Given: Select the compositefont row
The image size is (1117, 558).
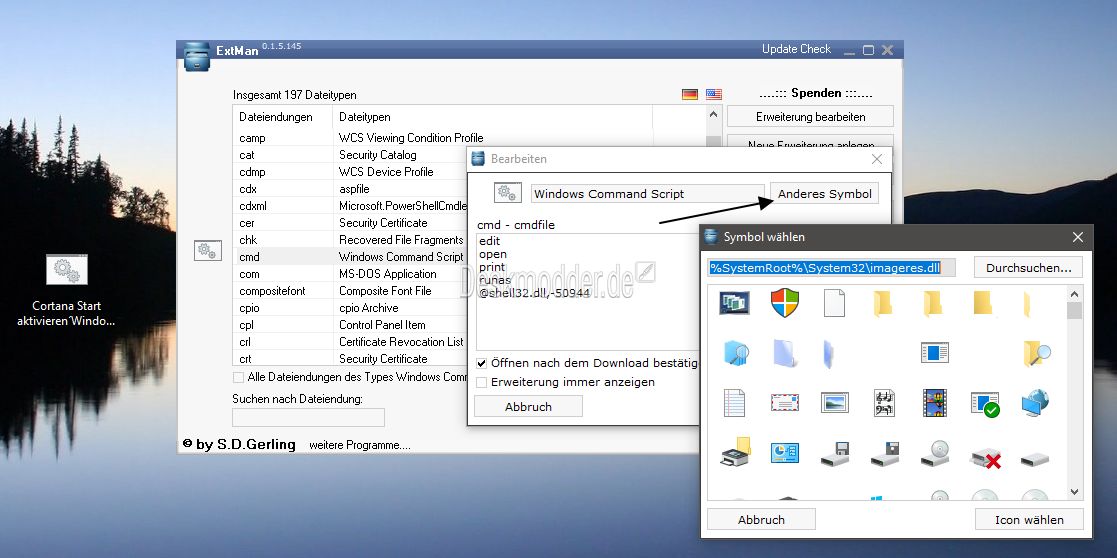Looking at the screenshot, I should [350, 291].
